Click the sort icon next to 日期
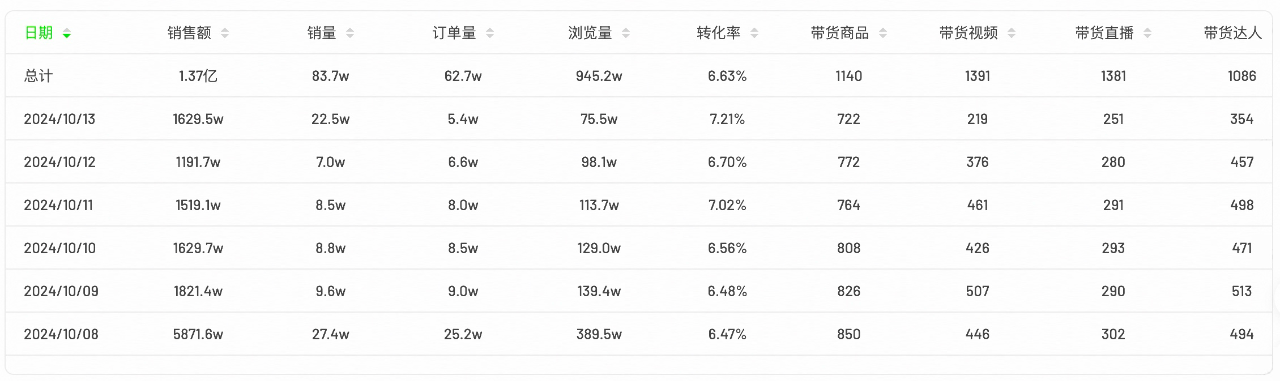The width and height of the screenshot is (1280, 381). [67, 33]
